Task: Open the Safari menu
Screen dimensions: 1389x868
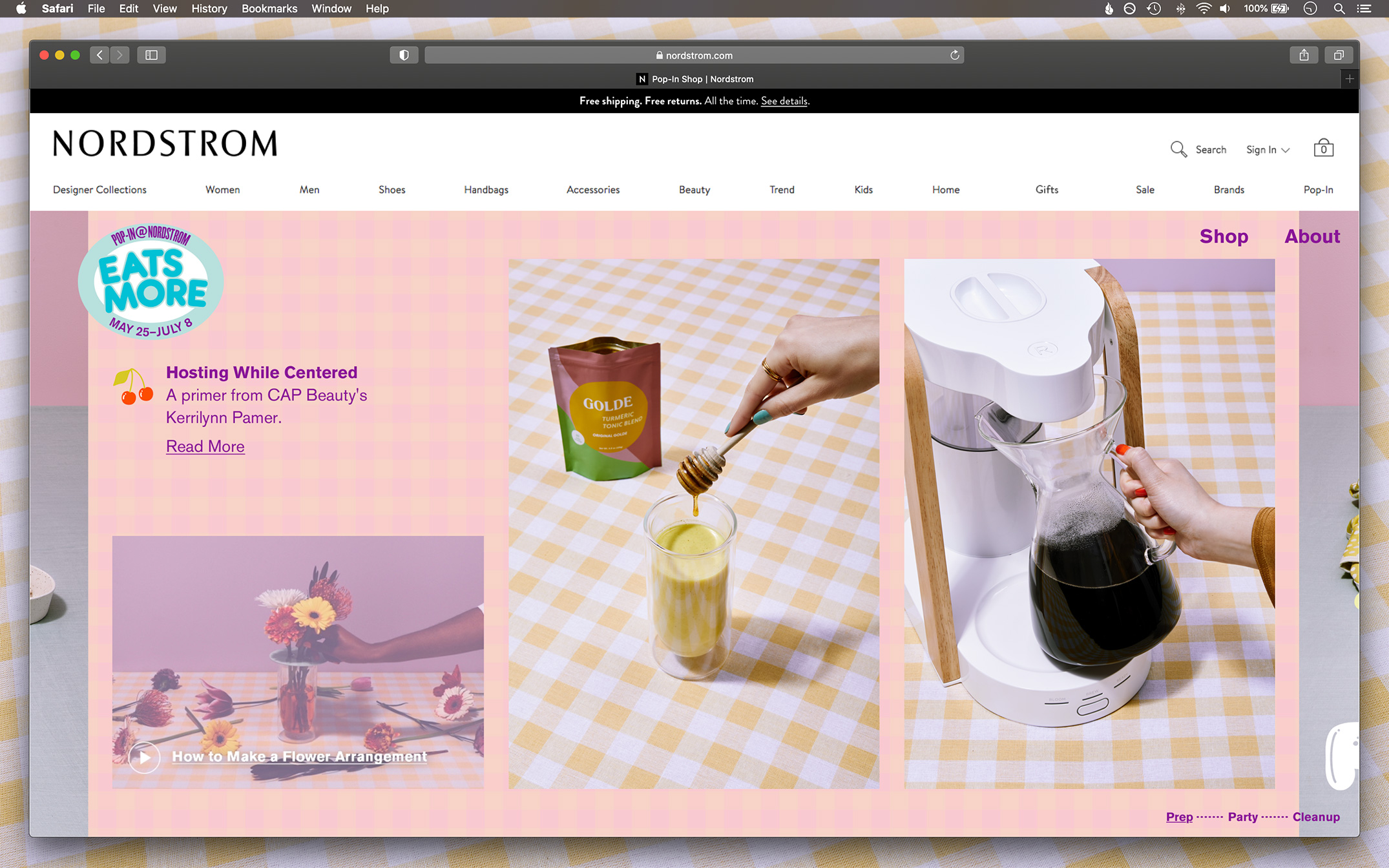Action: (x=57, y=8)
